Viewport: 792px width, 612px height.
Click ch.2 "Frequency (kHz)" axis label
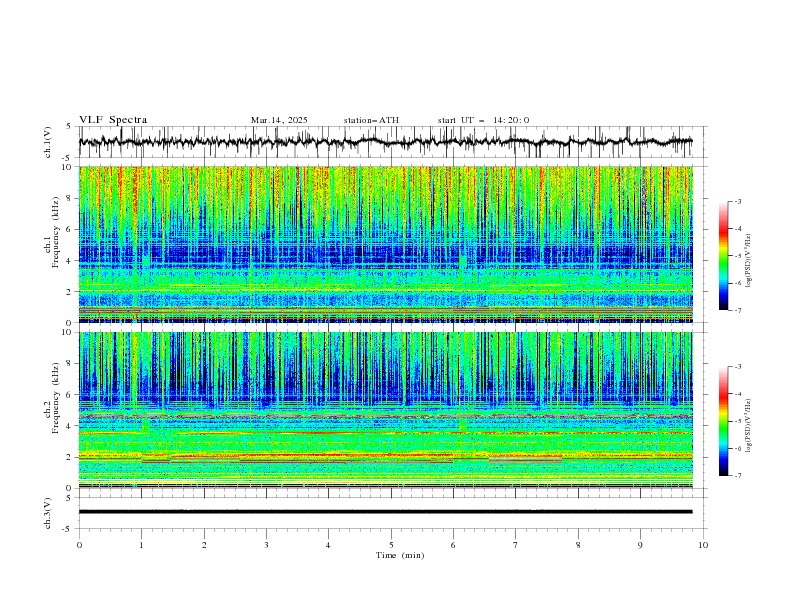[x=55, y=397]
